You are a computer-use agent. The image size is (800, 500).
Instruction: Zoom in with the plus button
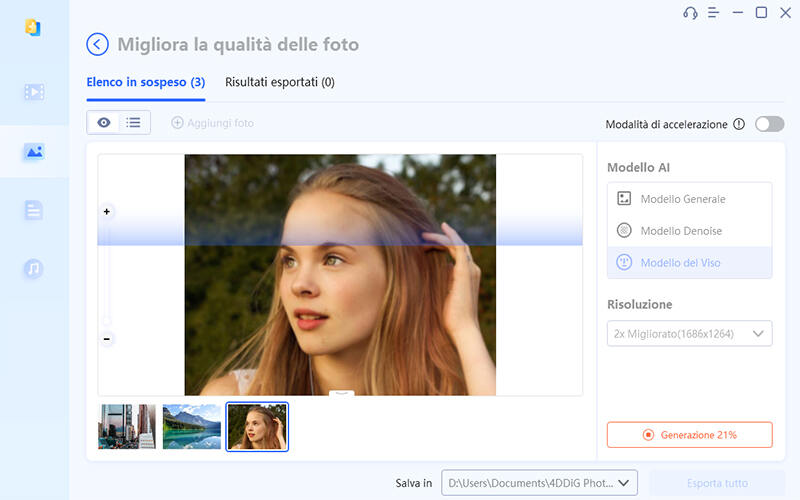pyautogui.click(x=107, y=212)
